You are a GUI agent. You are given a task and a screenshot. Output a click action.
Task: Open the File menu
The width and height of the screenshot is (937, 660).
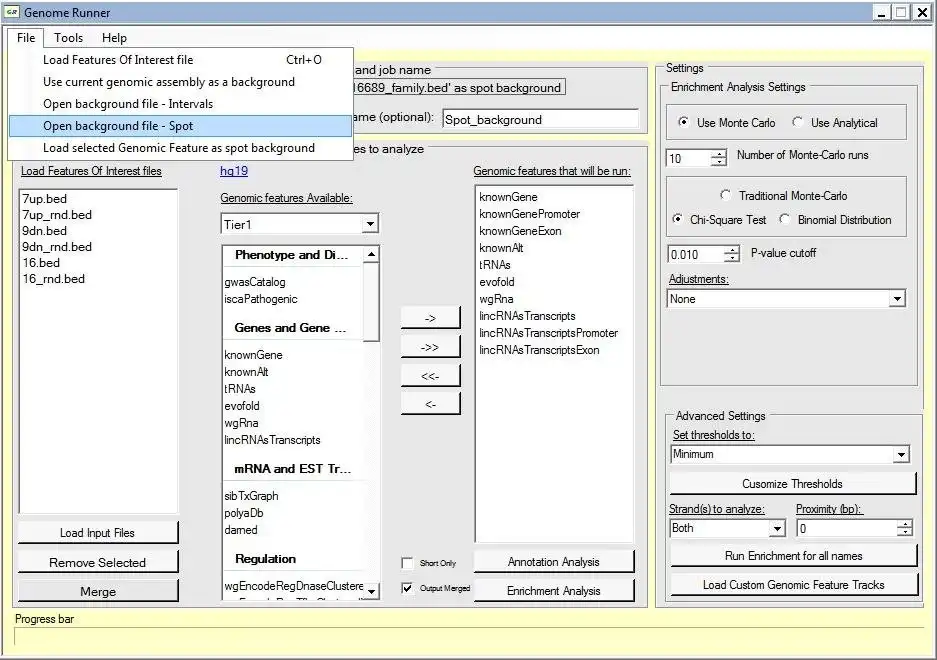26,38
